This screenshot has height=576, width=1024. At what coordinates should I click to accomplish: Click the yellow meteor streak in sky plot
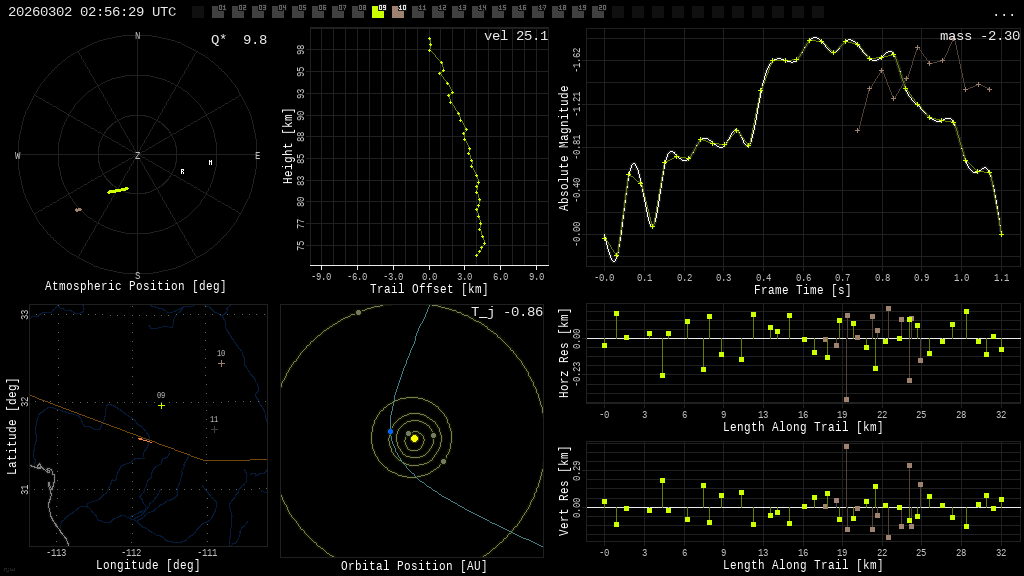(118, 190)
